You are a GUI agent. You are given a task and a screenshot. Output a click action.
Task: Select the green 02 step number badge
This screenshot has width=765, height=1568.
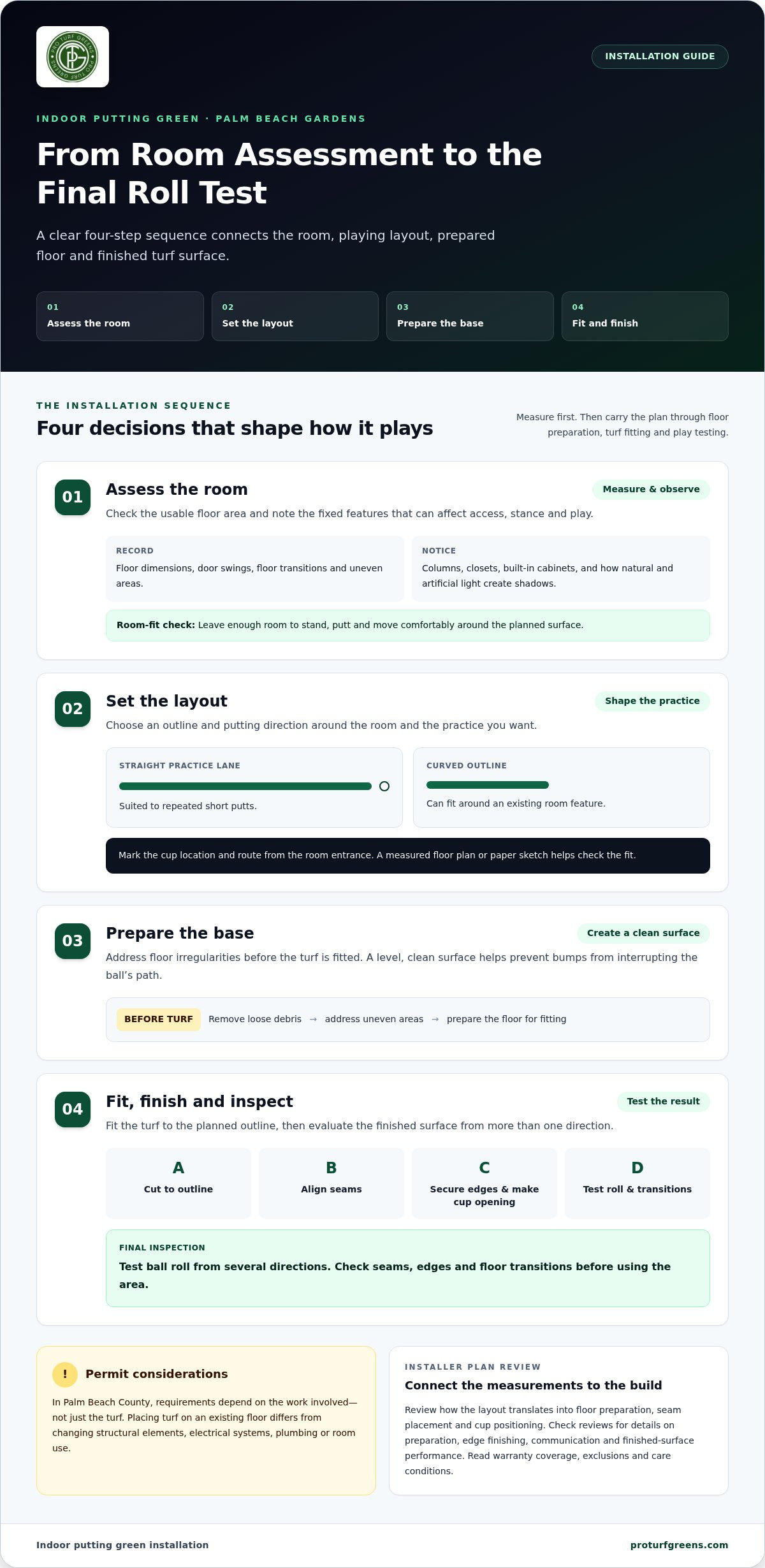73,709
